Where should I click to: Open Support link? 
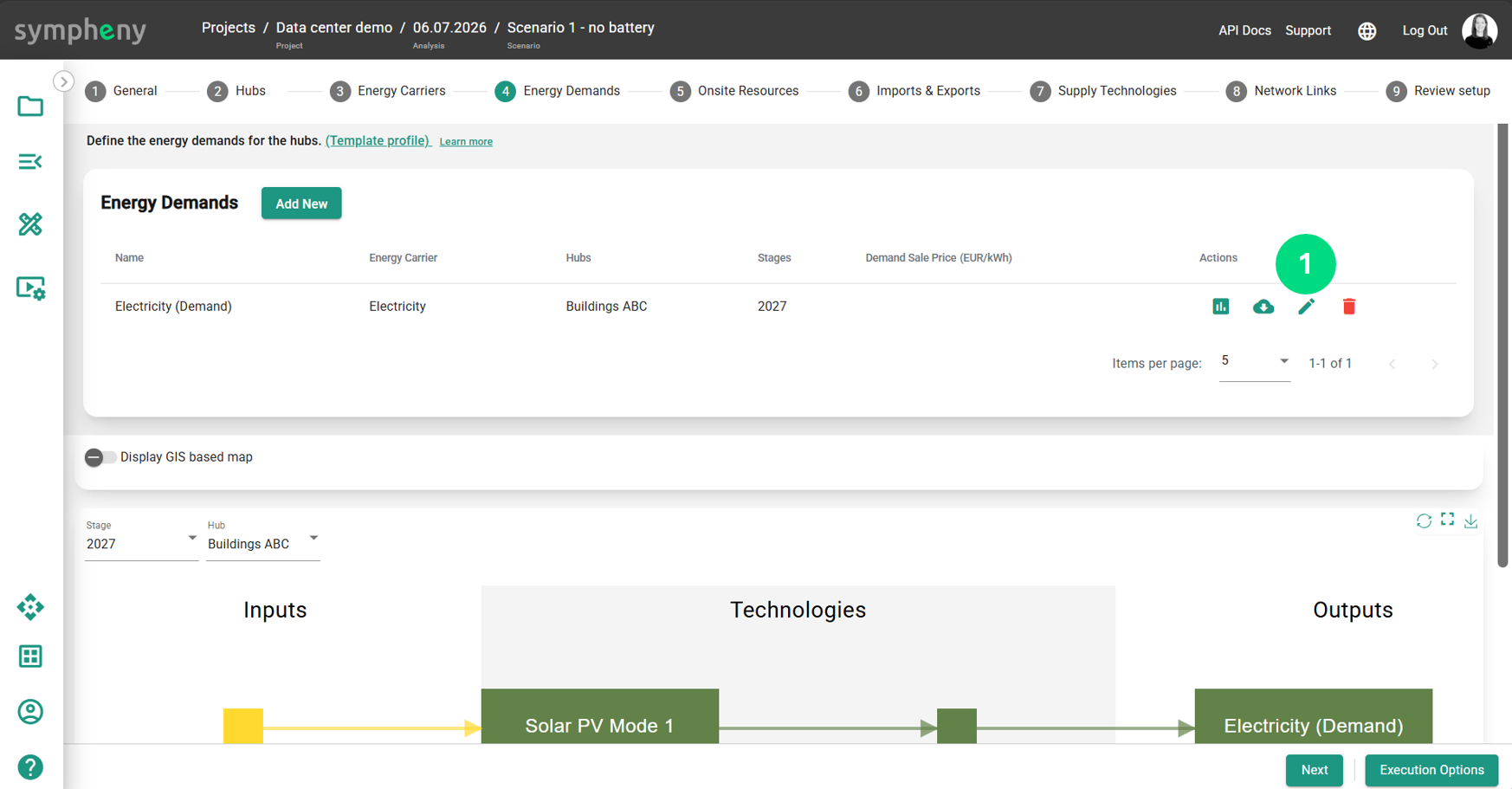[1308, 30]
